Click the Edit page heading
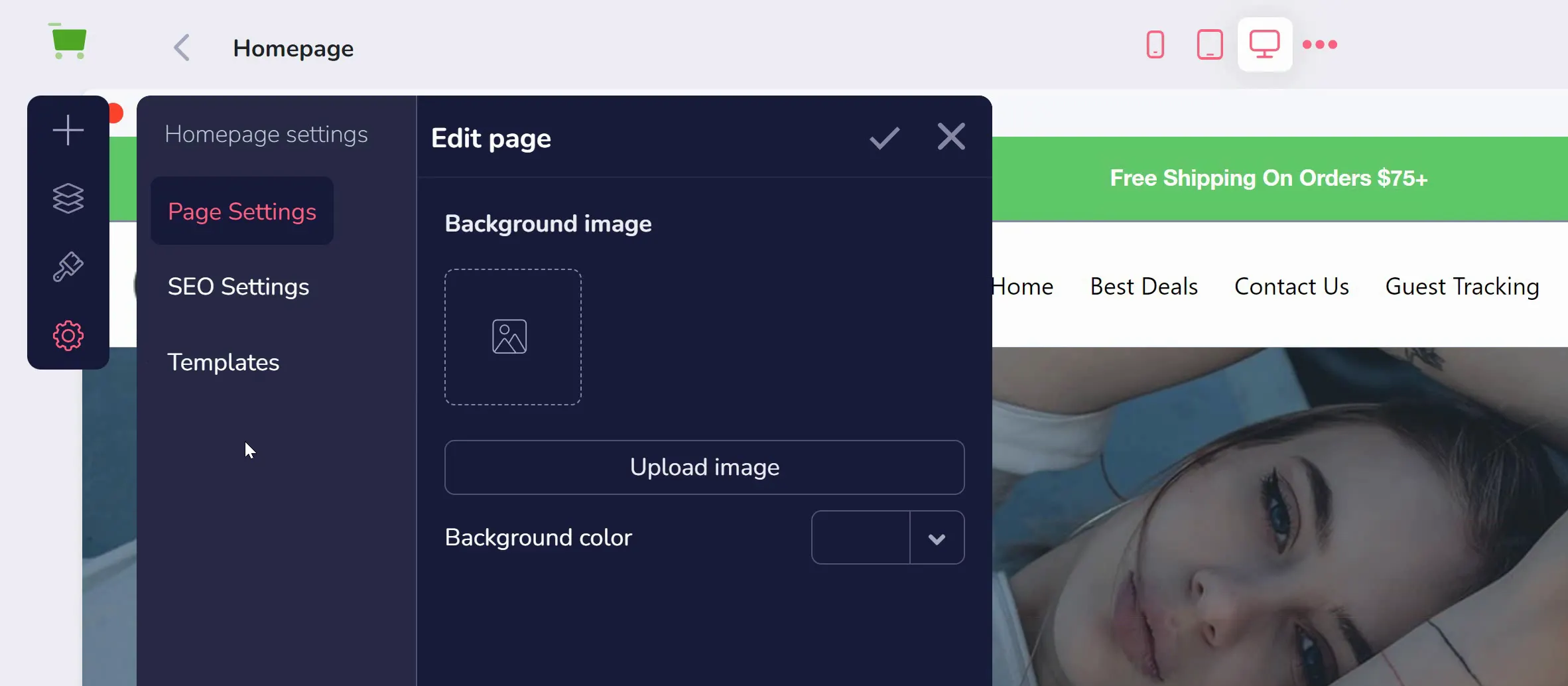 491,138
